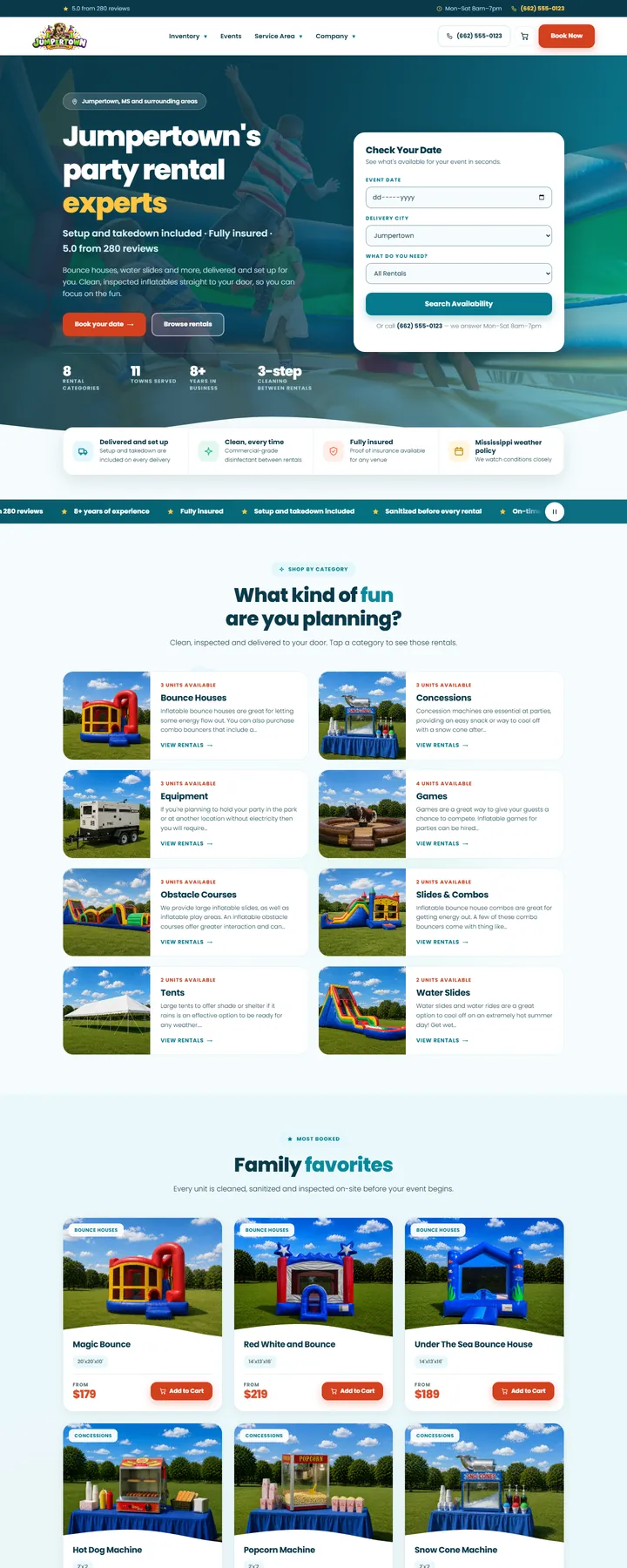Click the star icon beside 5.0 from 280 reviews
Screen dimensions: 627x1568
65,9
